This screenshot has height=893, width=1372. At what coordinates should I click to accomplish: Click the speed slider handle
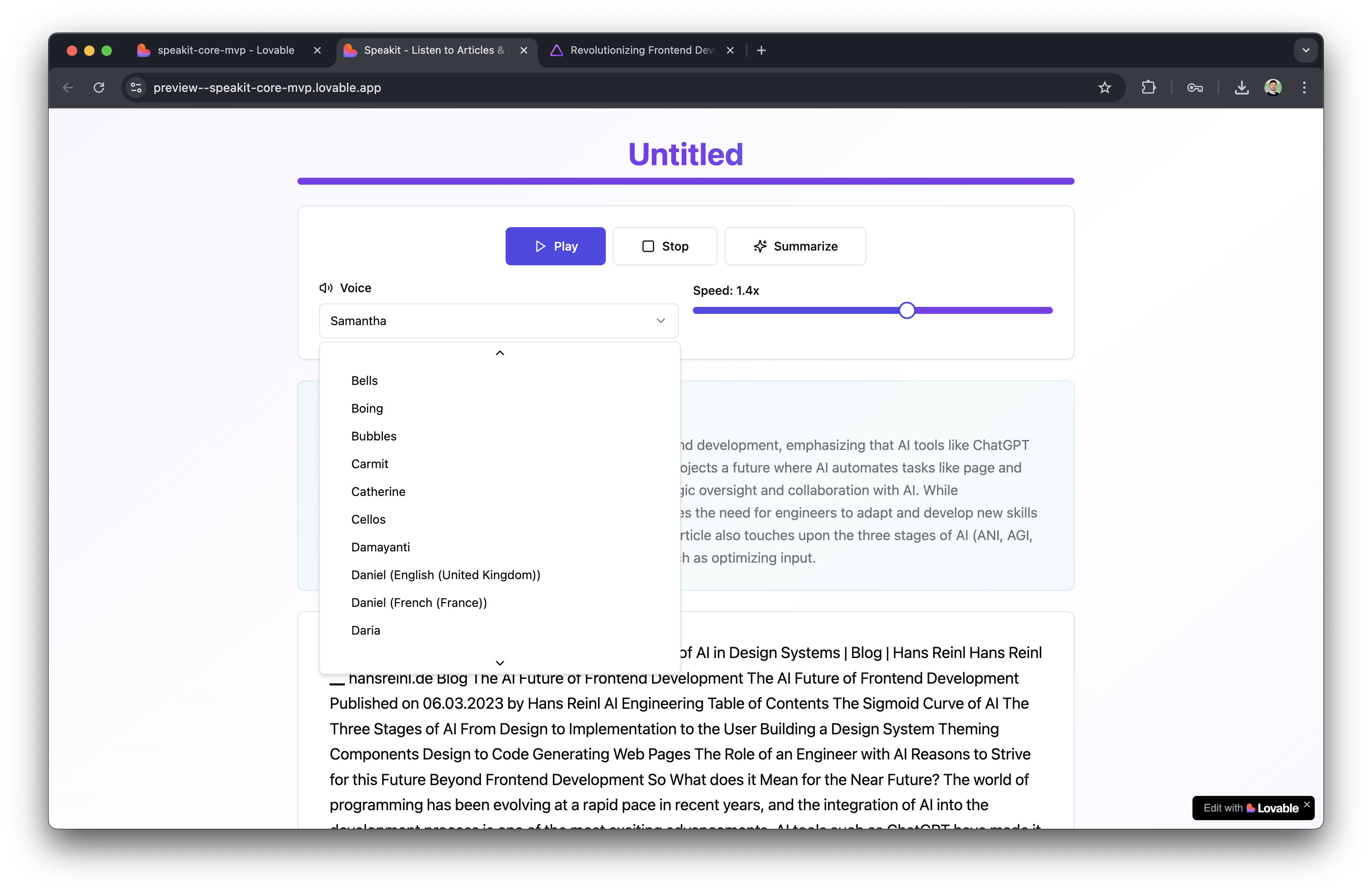coord(907,310)
